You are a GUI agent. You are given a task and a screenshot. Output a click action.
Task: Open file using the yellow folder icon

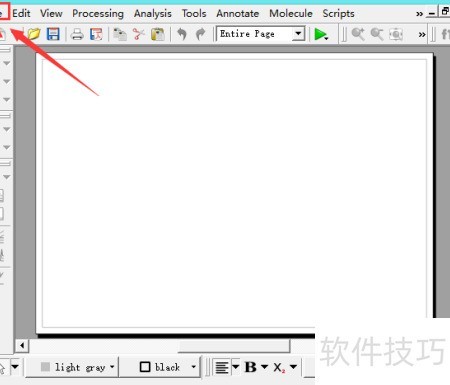click(x=34, y=34)
